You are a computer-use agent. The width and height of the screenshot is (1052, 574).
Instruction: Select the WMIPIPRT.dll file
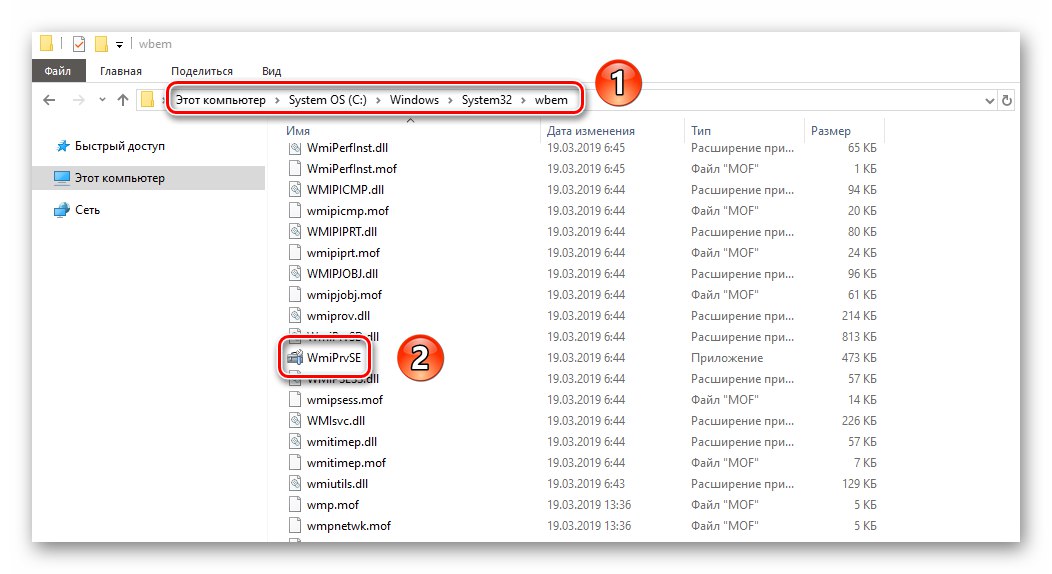click(342, 232)
